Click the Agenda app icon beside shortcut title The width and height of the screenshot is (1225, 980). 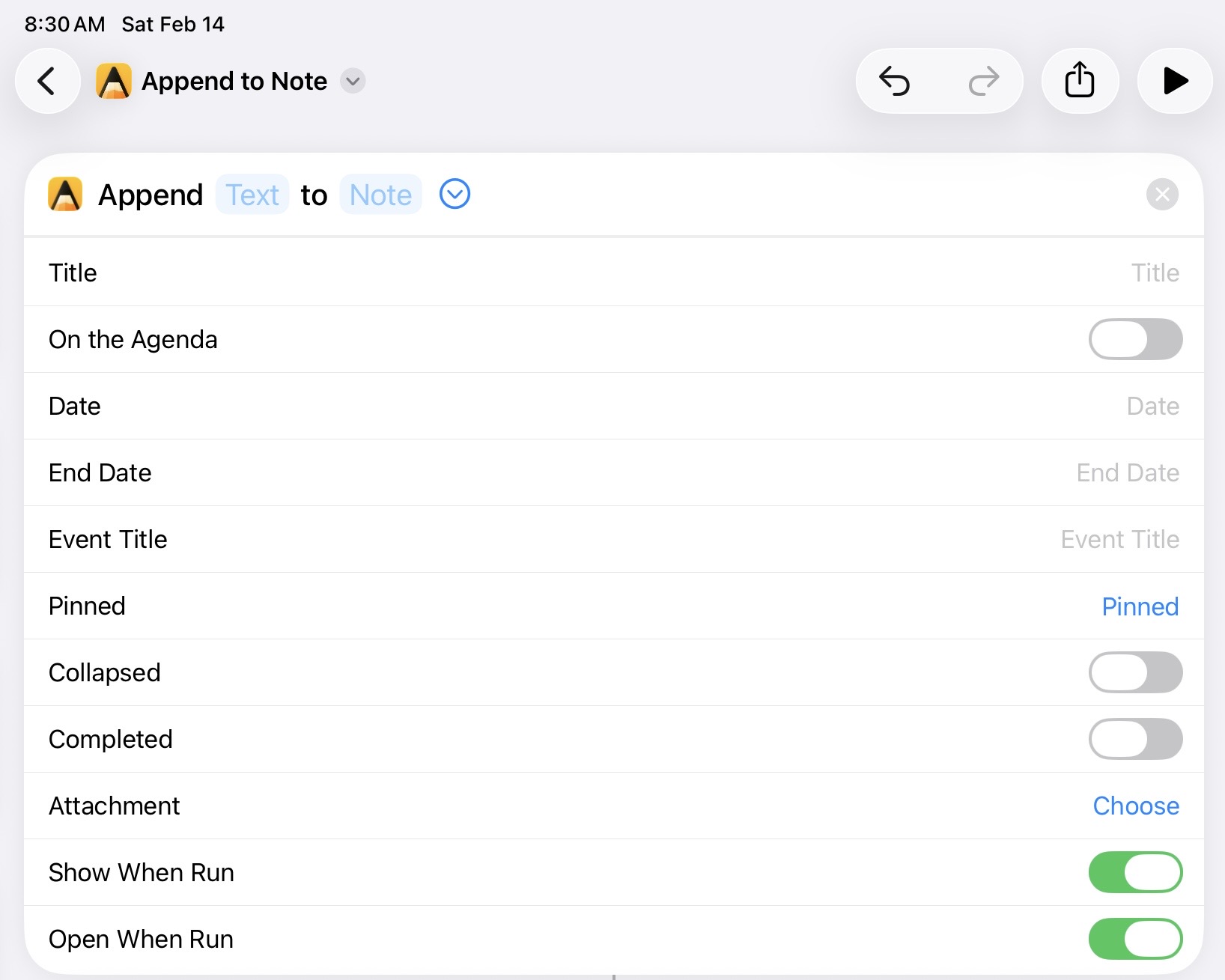114,81
